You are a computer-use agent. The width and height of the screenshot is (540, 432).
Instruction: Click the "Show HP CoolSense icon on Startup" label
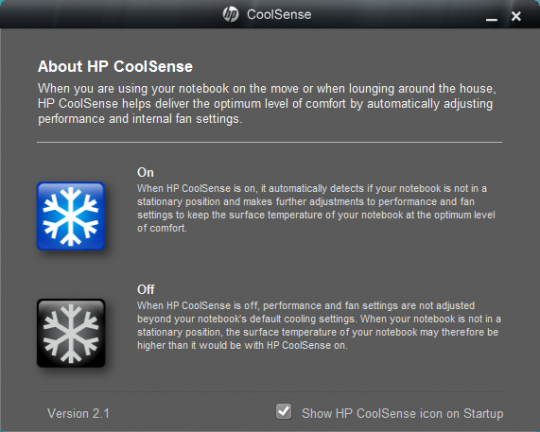(402, 413)
